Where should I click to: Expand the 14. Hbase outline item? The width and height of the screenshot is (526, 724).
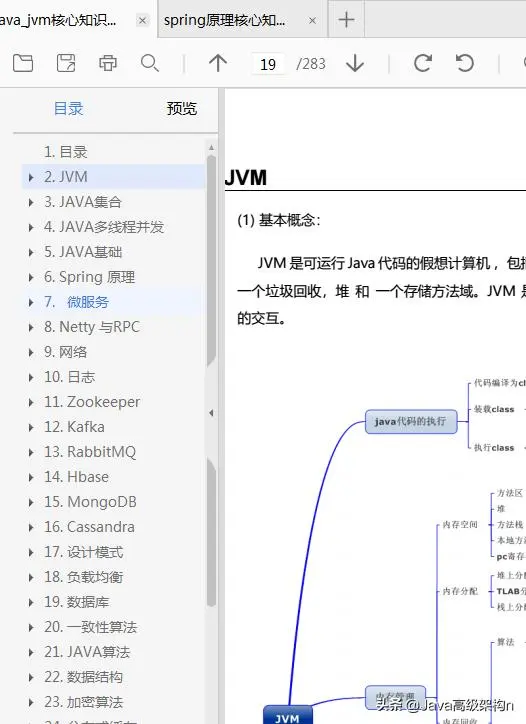[31, 477]
